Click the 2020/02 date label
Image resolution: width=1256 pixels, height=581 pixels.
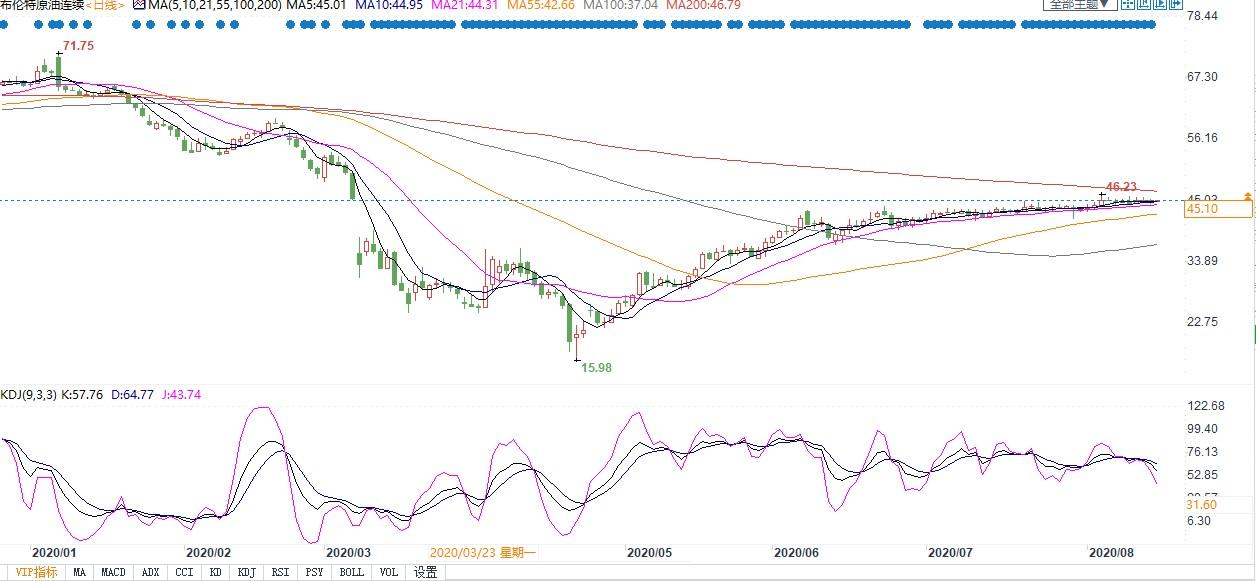tap(208, 552)
